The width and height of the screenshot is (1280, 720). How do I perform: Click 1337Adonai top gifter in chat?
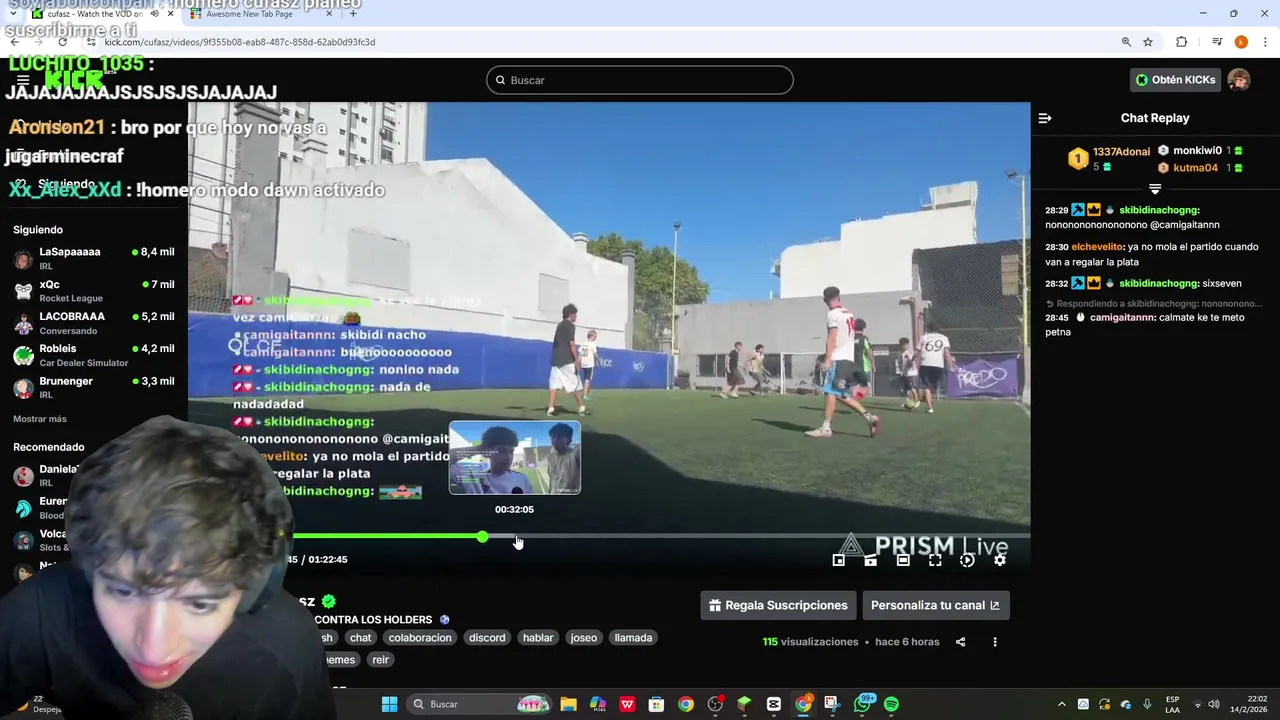[1121, 152]
